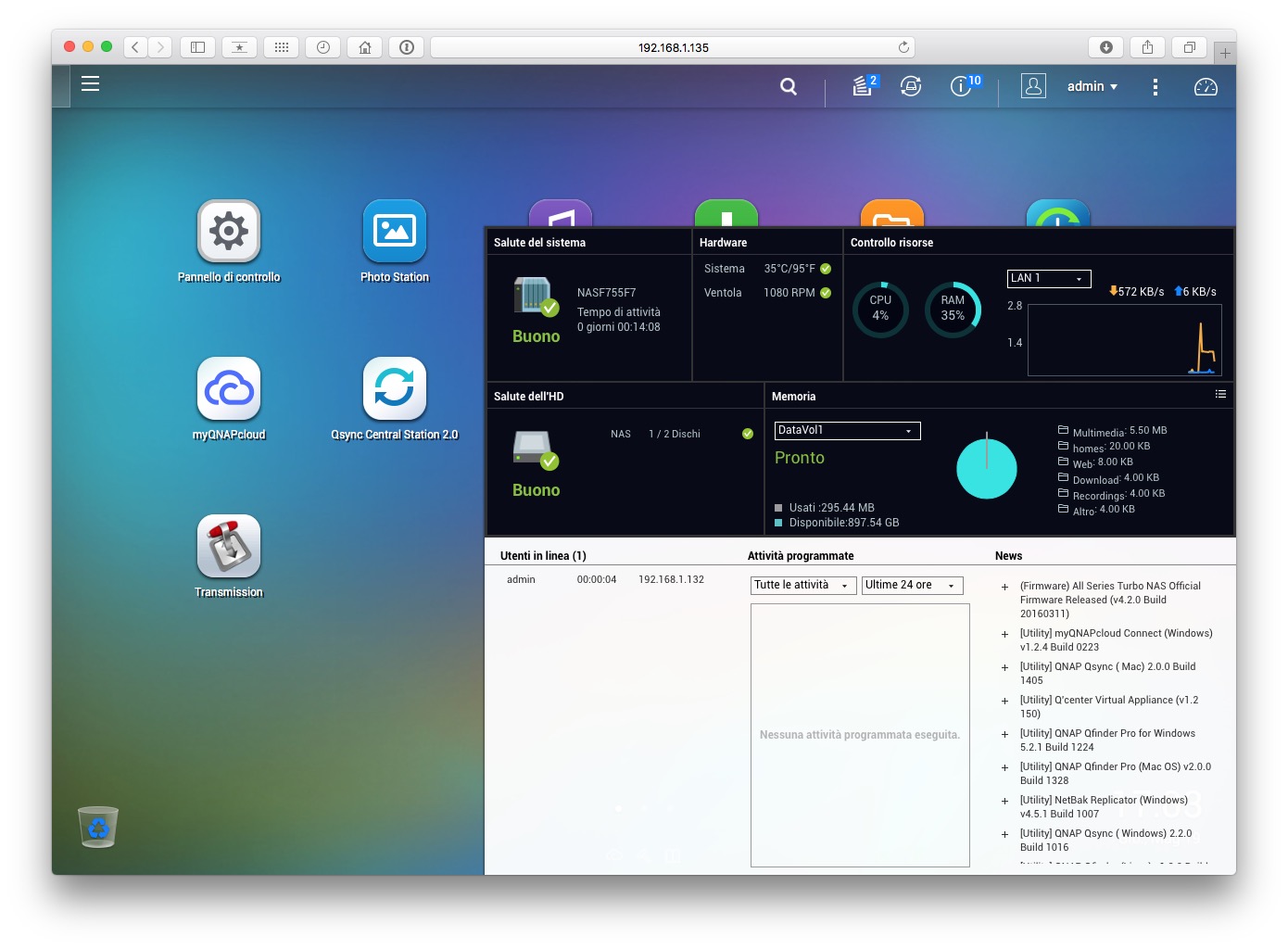
Task: Click the Salute dell'HD header
Action: (x=528, y=397)
